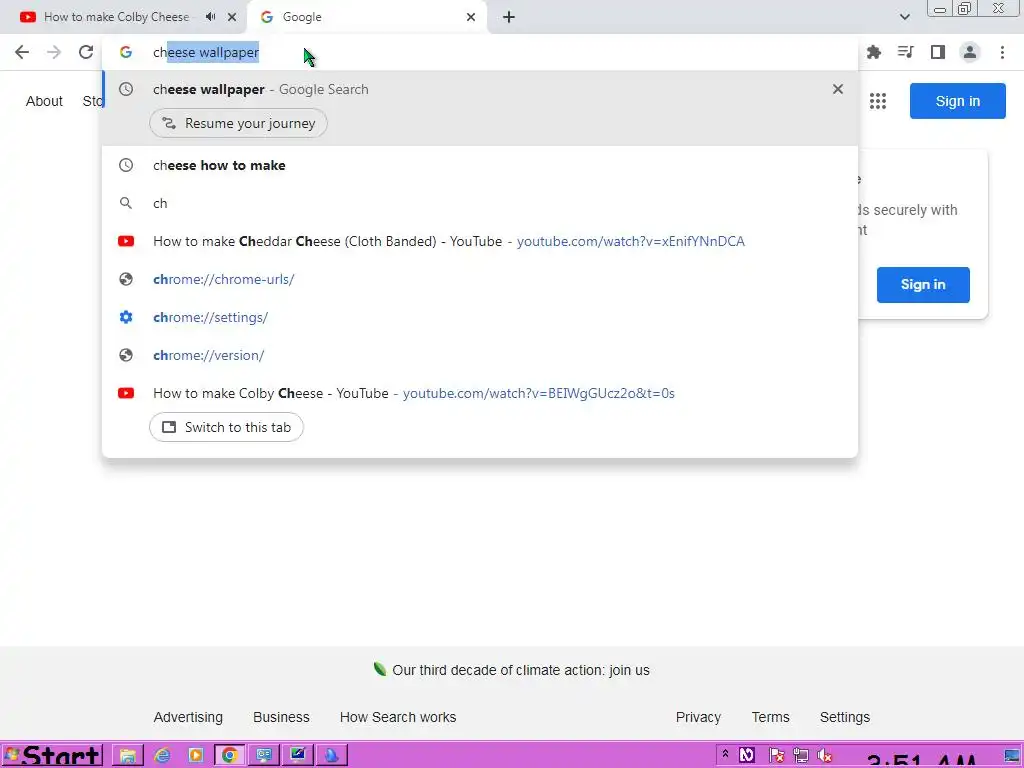Image resolution: width=1024 pixels, height=768 pixels.
Task: Click Switch to this tab button
Action: coord(226,427)
